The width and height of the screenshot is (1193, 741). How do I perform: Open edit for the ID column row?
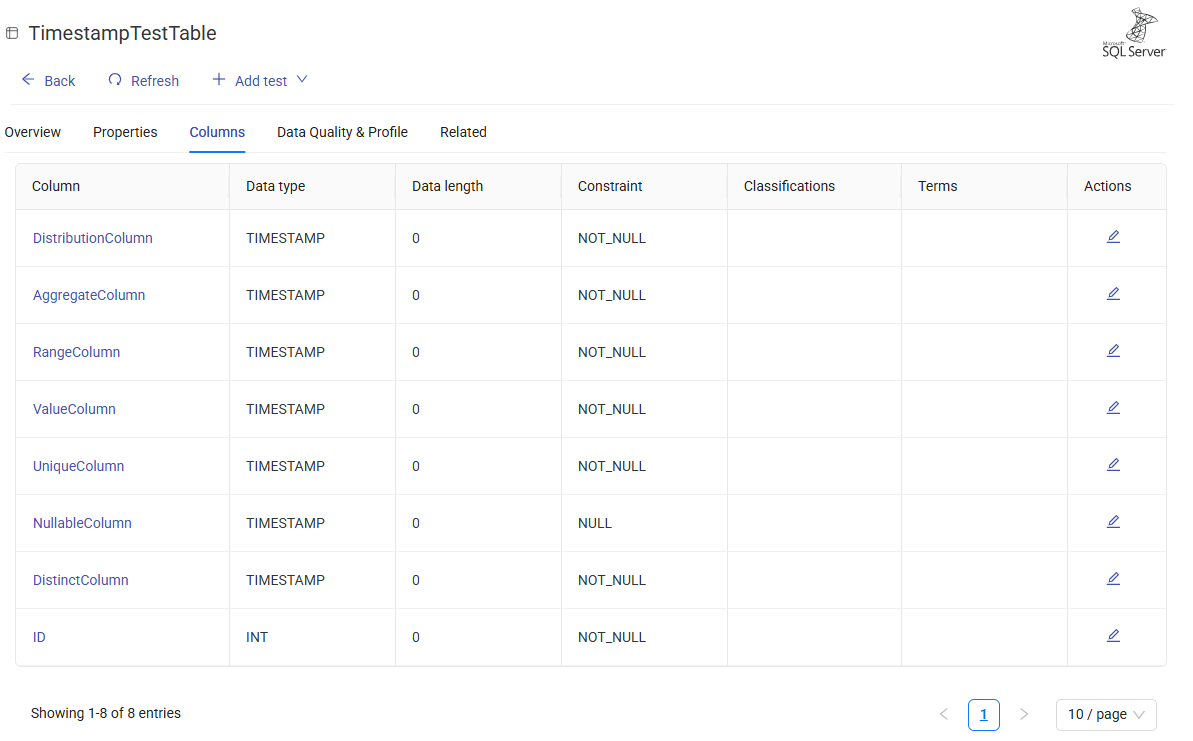pyautogui.click(x=1113, y=636)
